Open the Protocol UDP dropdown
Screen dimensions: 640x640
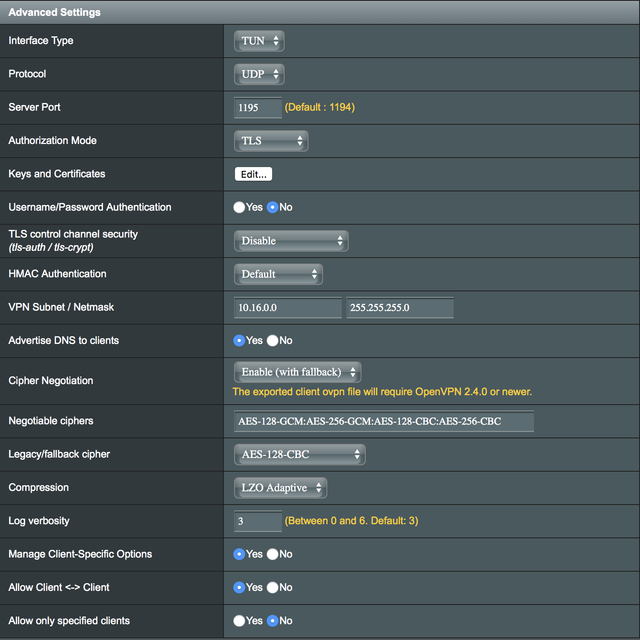260,75
